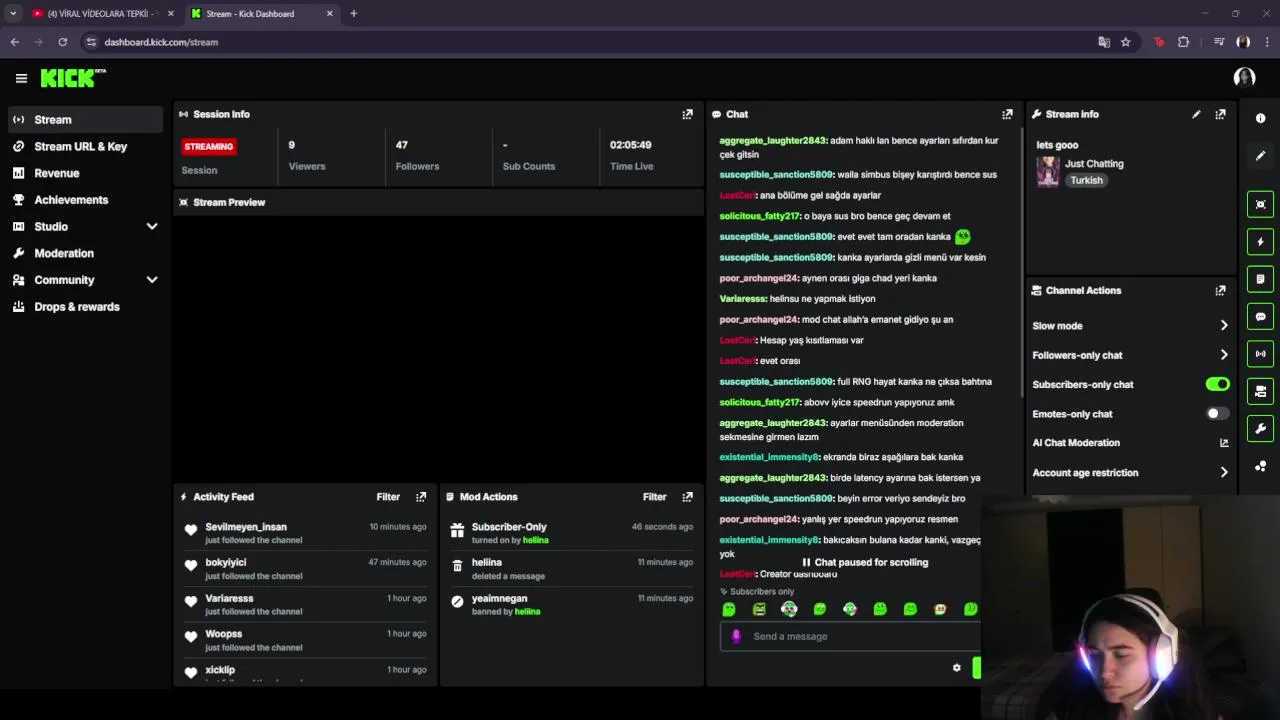Click the green send button in chat
The image size is (1280, 720).
tap(976, 668)
